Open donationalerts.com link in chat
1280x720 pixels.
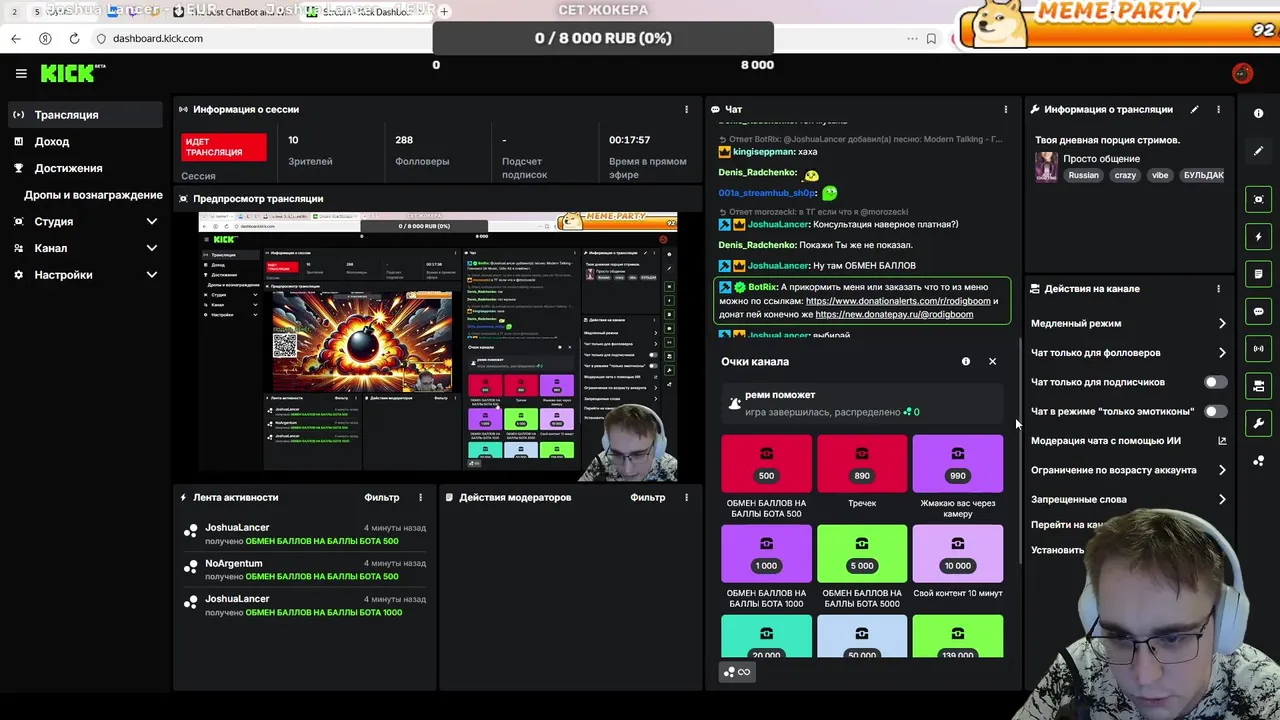coord(898,301)
